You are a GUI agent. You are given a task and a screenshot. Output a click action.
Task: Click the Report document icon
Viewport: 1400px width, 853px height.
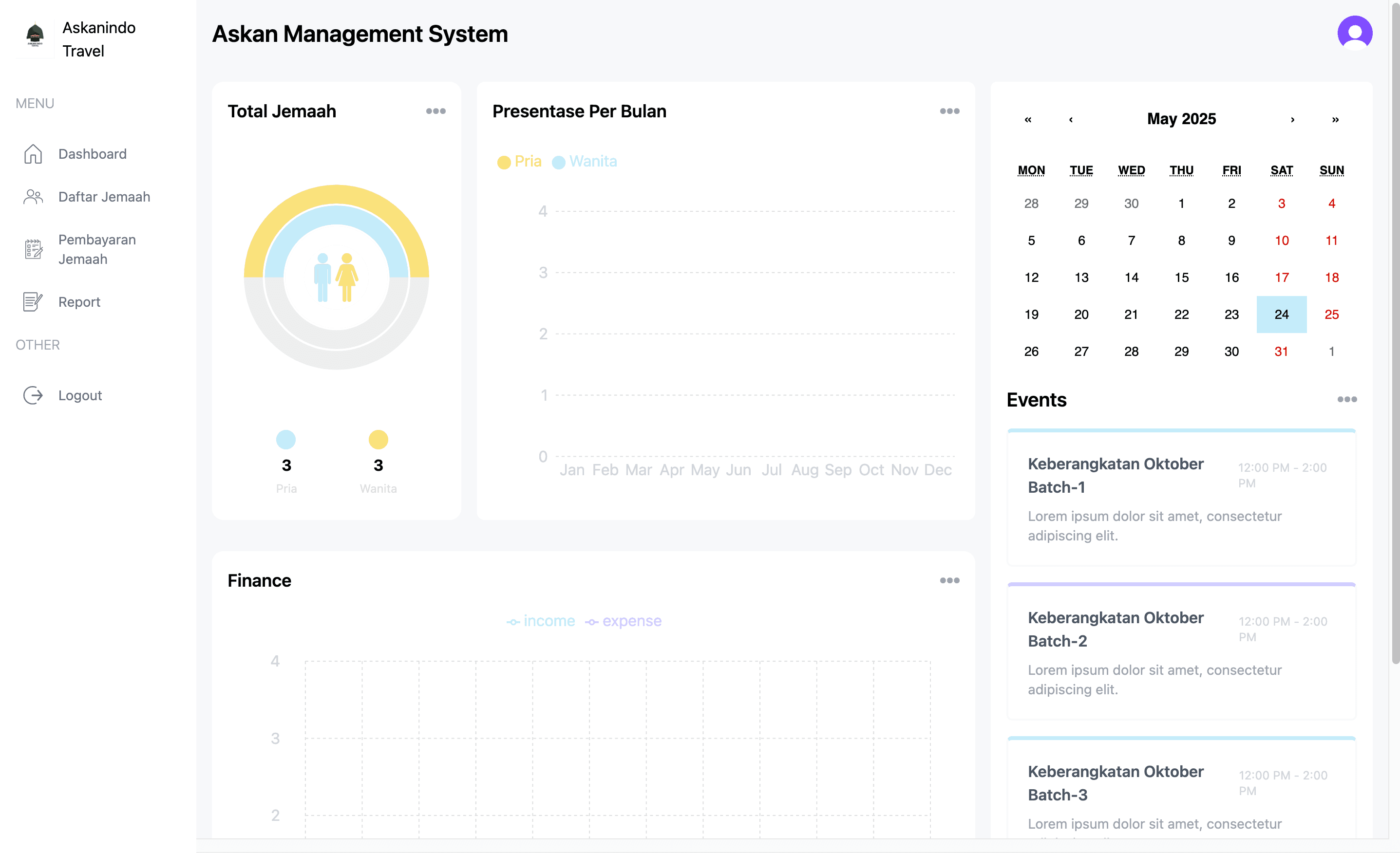[33, 302]
